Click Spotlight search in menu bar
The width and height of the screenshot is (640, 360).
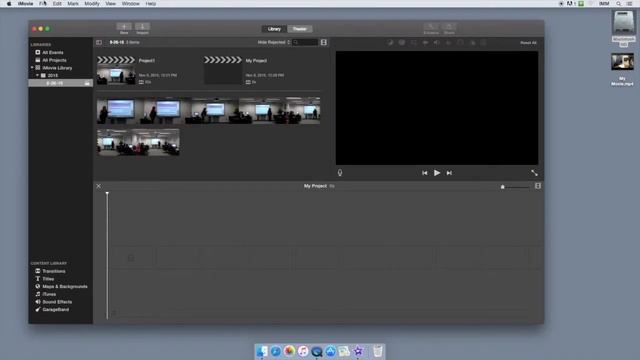pos(619,4)
